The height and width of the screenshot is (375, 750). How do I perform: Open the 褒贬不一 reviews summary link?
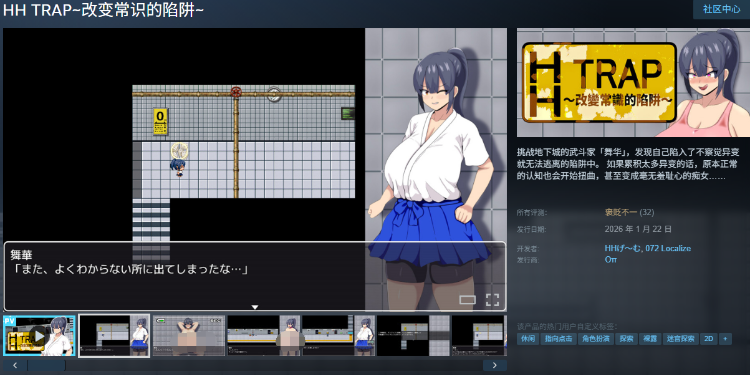(621, 212)
